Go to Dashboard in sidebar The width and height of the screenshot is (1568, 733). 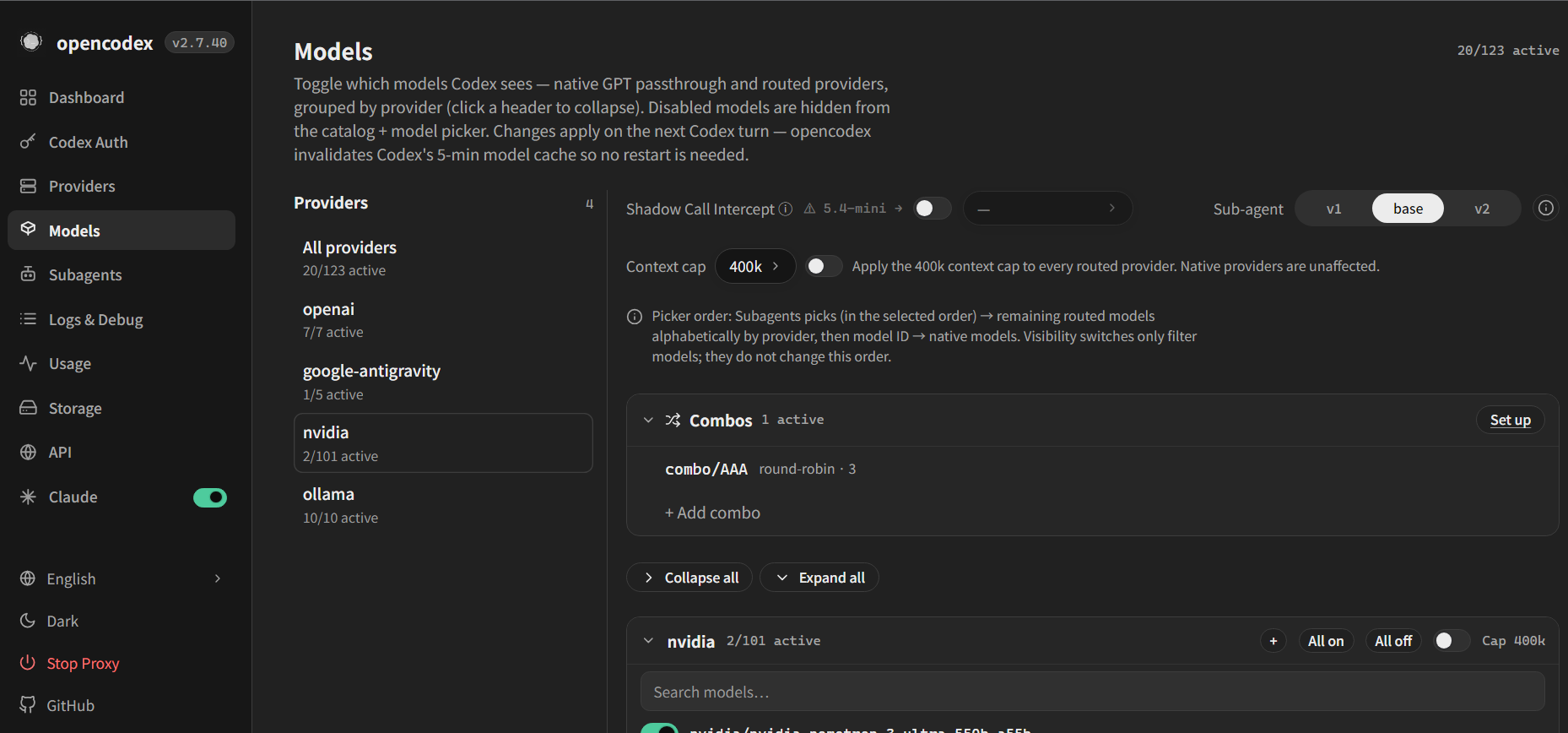tap(122, 97)
